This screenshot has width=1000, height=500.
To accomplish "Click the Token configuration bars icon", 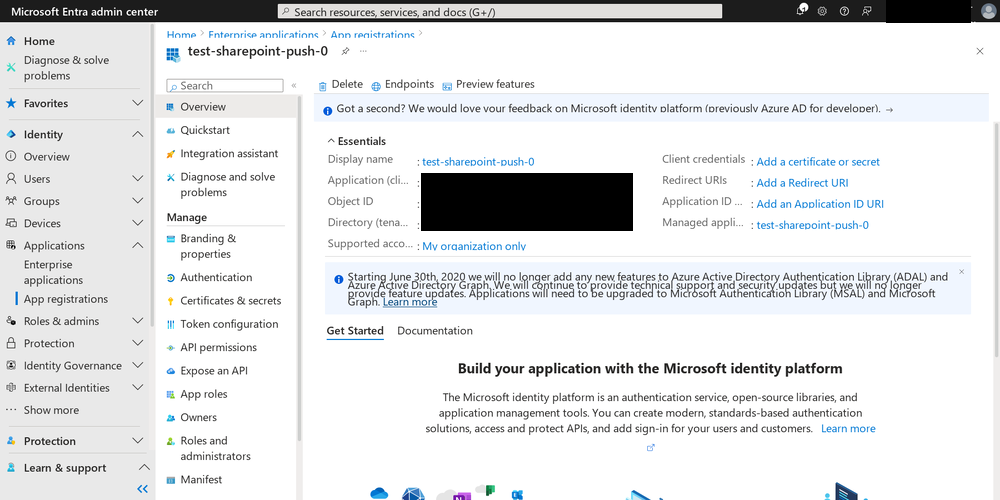I will pyautogui.click(x=170, y=325).
